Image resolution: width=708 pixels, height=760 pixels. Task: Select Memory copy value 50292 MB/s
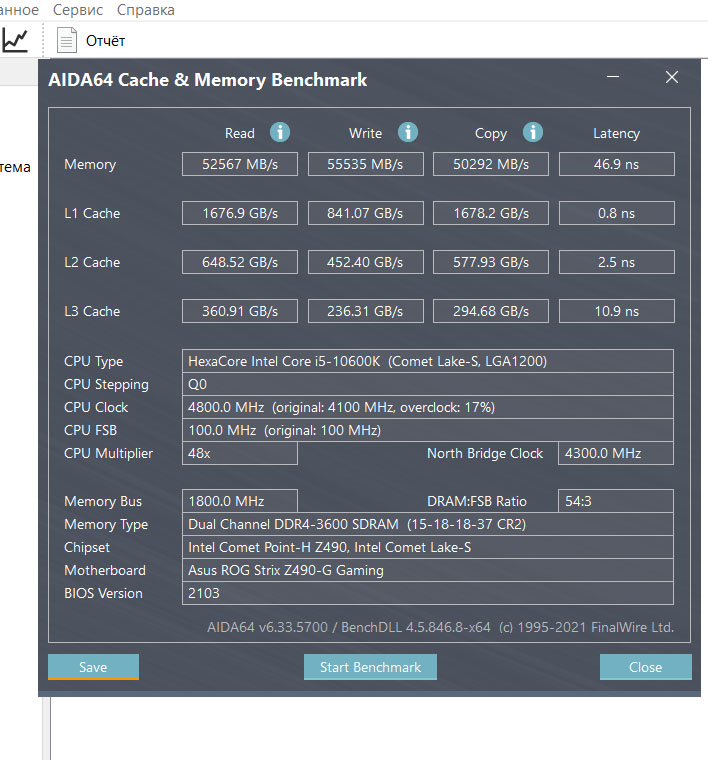[491, 164]
